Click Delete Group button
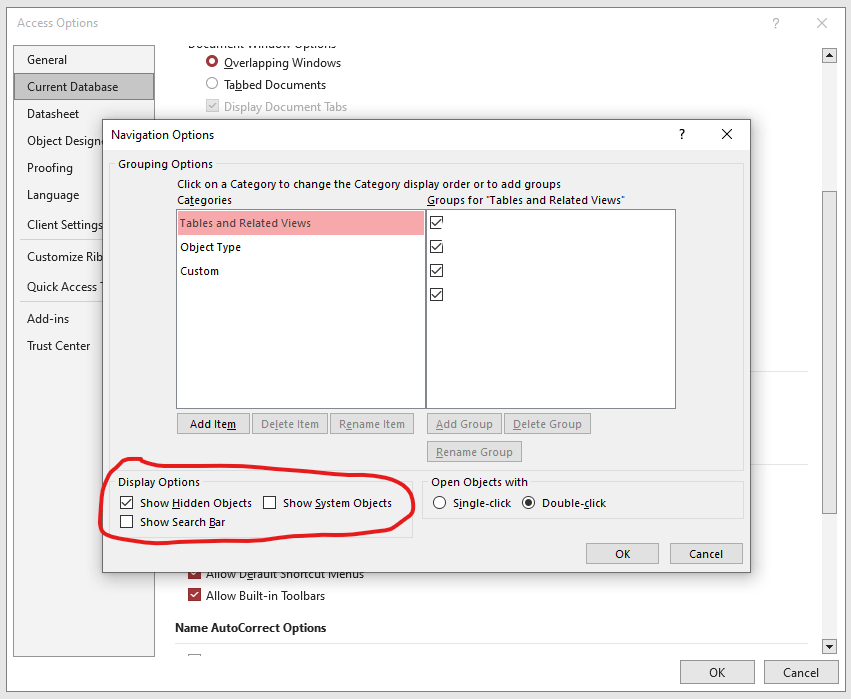This screenshot has height=699, width=851. (x=547, y=424)
